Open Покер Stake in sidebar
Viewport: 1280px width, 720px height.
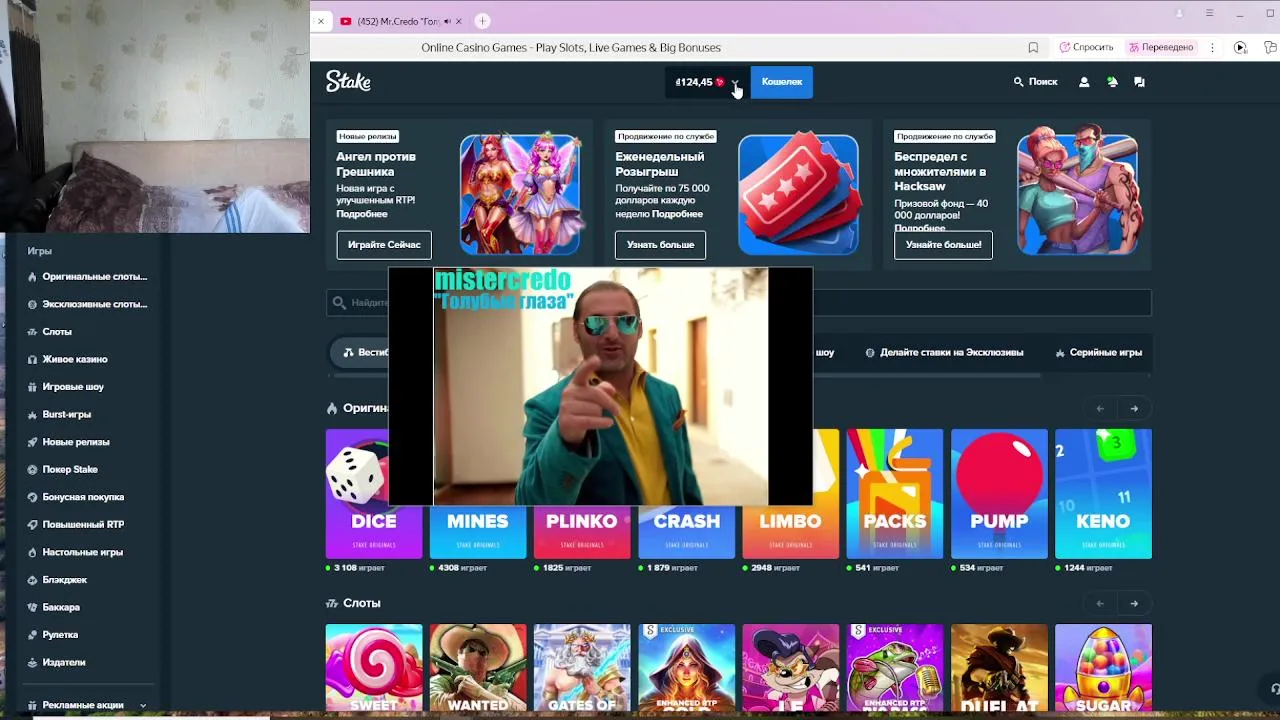coord(62,469)
